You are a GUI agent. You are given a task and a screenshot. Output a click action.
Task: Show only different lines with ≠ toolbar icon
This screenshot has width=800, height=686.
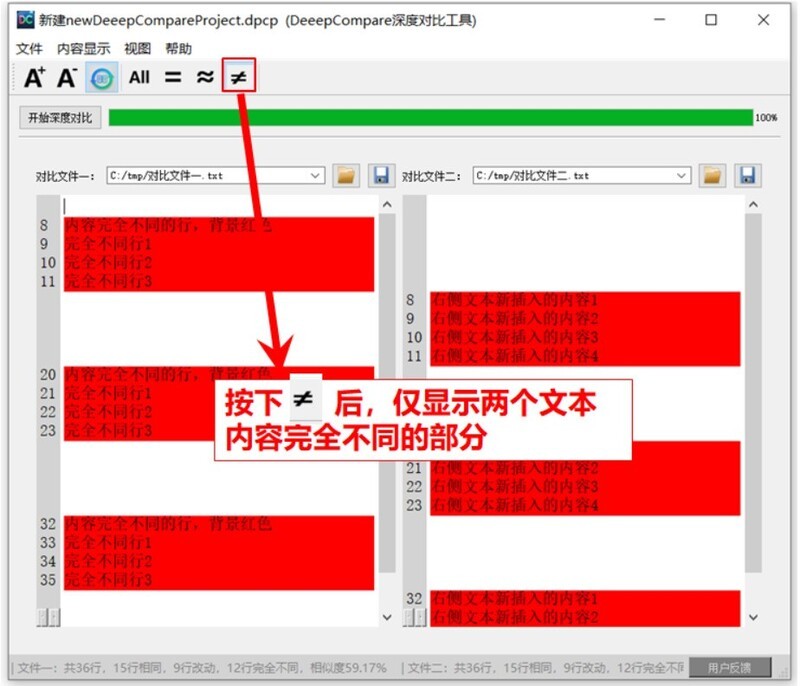239,75
